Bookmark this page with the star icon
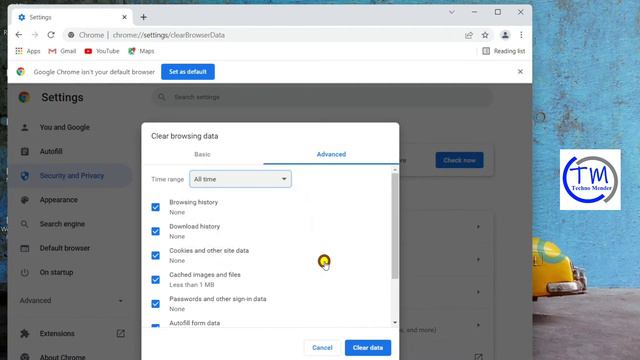The height and width of the screenshot is (360, 640). (x=485, y=35)
